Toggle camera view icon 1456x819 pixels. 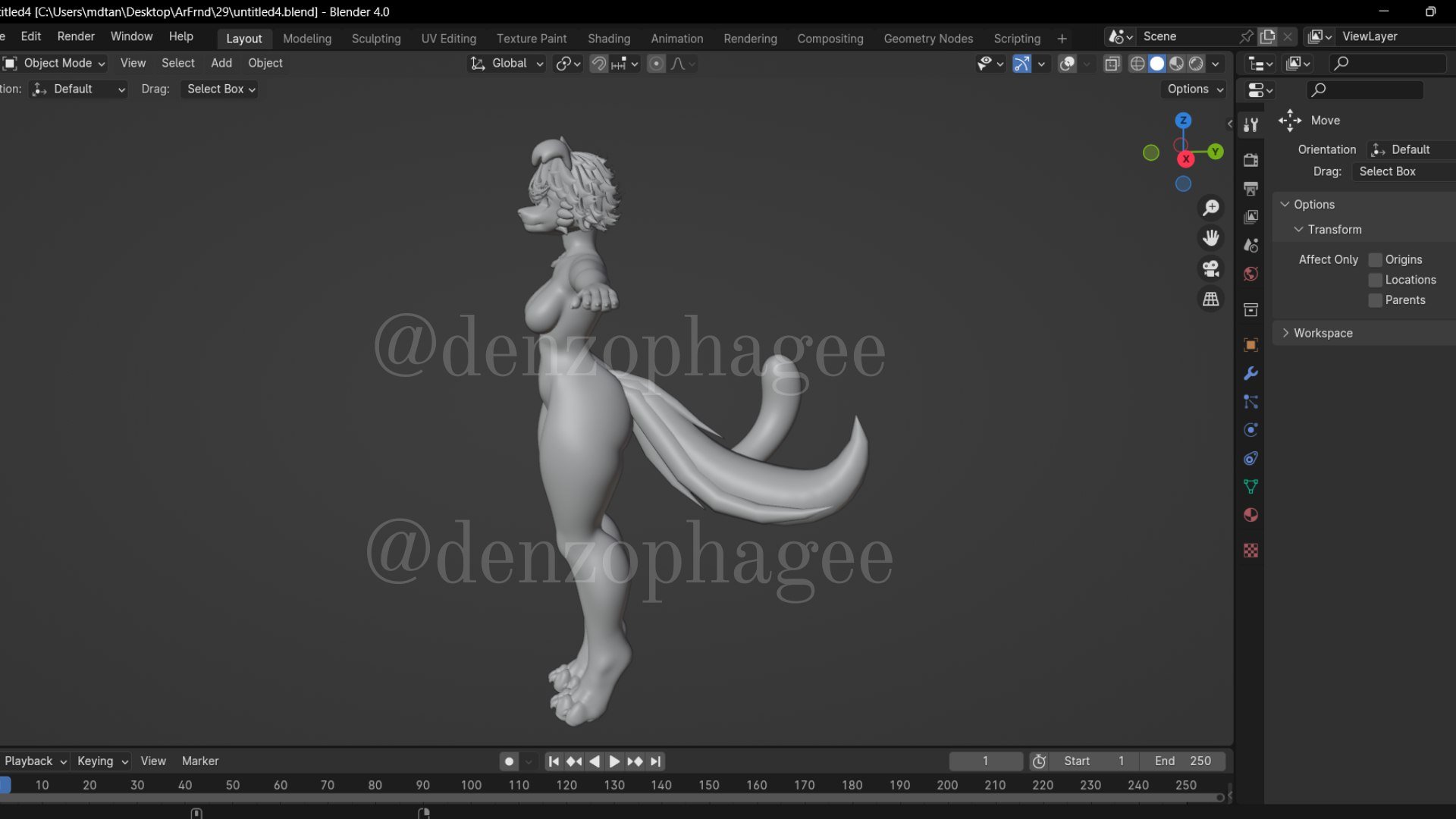(x=1211, y=268)
